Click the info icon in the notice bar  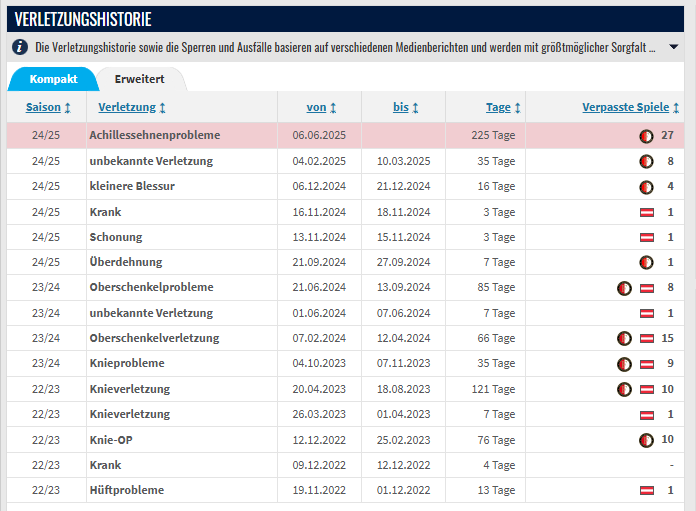[19, 47]
